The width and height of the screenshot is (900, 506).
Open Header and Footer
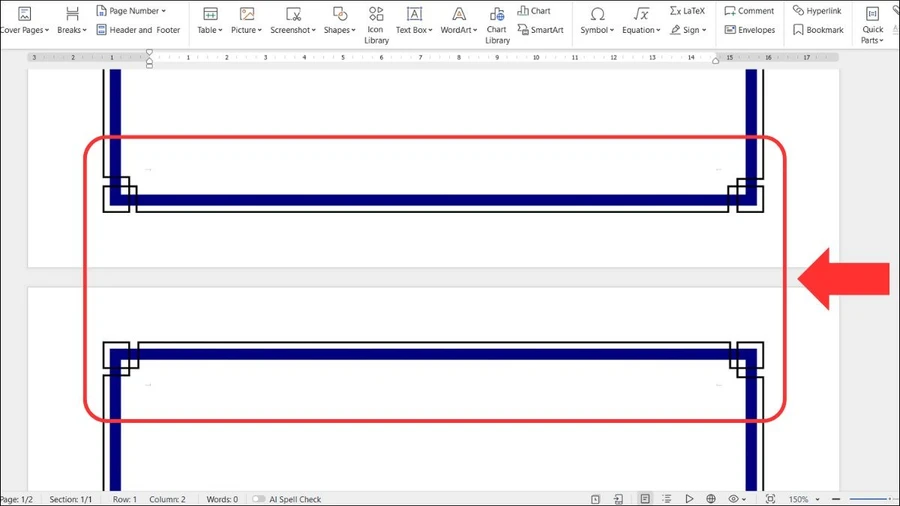click(138, 30)
